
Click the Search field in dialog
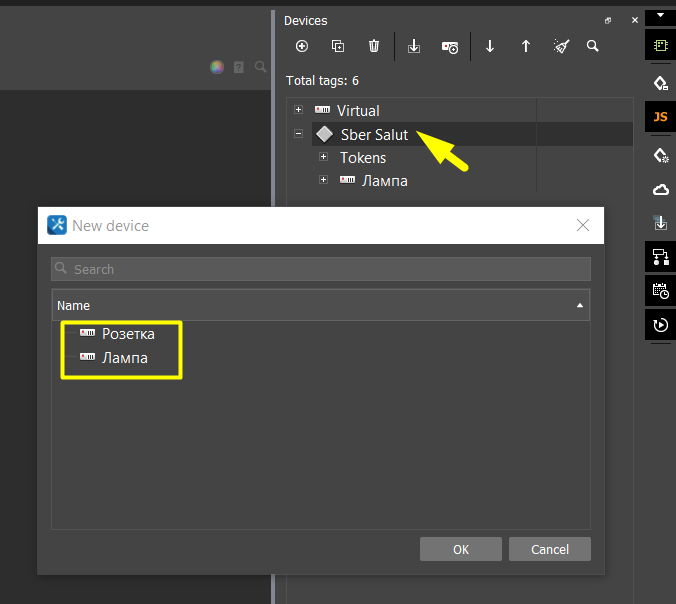click(x=320, y=269)
